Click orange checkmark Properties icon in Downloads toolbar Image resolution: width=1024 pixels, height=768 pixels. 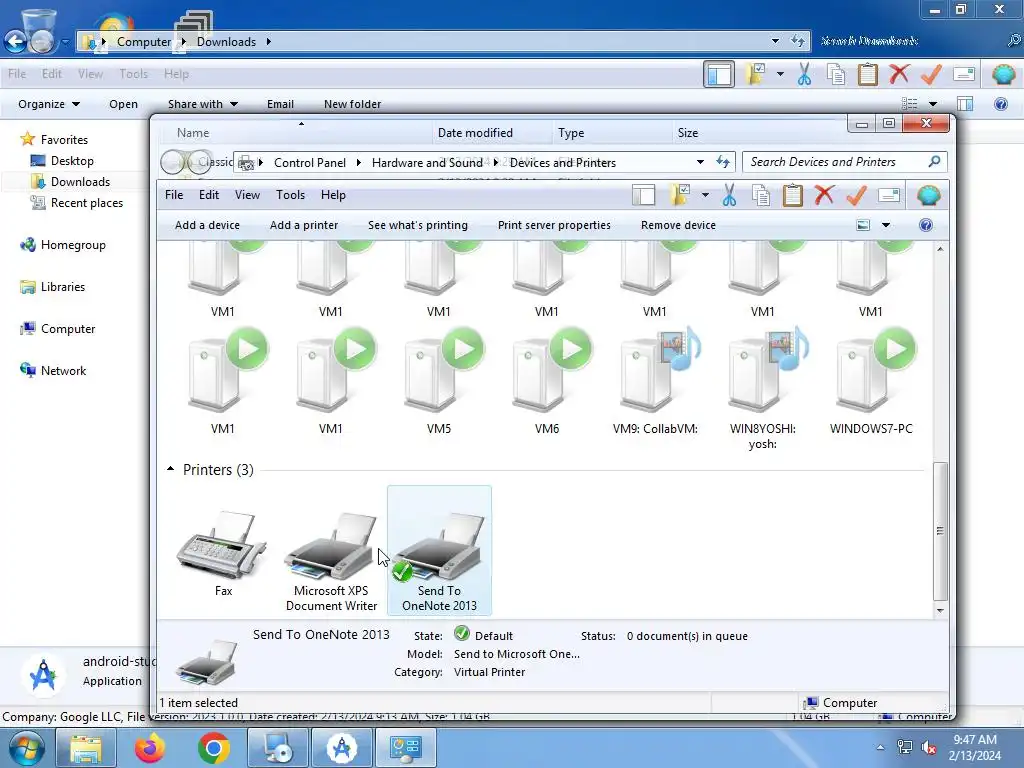(931, 73)
